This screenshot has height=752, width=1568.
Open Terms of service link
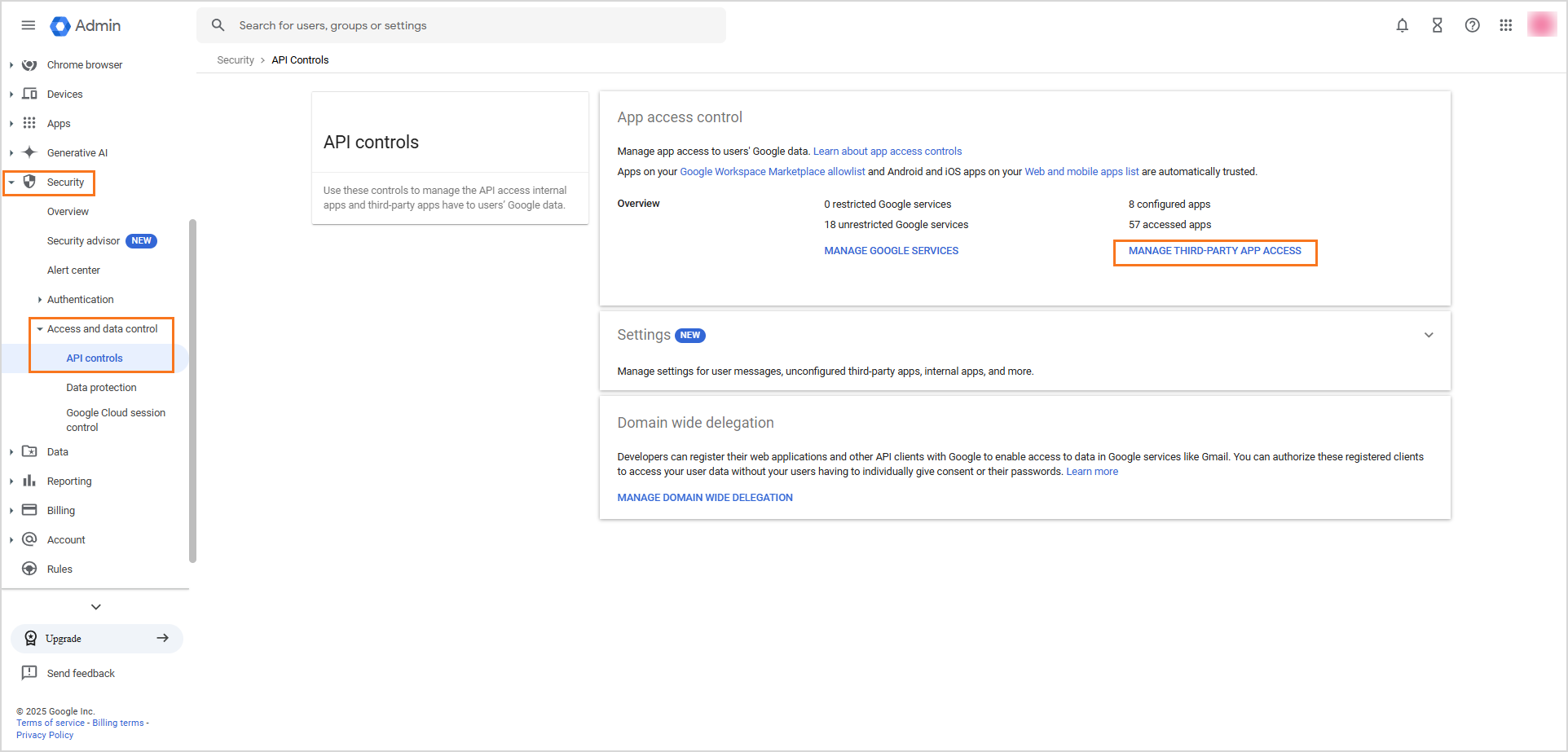pos(51,723)
